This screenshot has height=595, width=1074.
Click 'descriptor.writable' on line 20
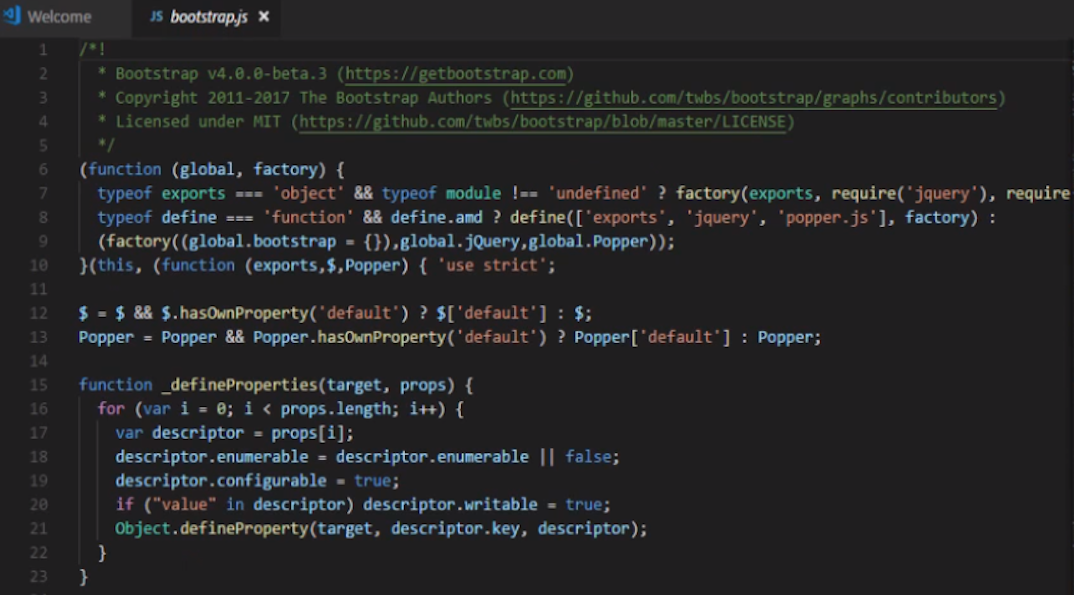click(x=450, y=505)
